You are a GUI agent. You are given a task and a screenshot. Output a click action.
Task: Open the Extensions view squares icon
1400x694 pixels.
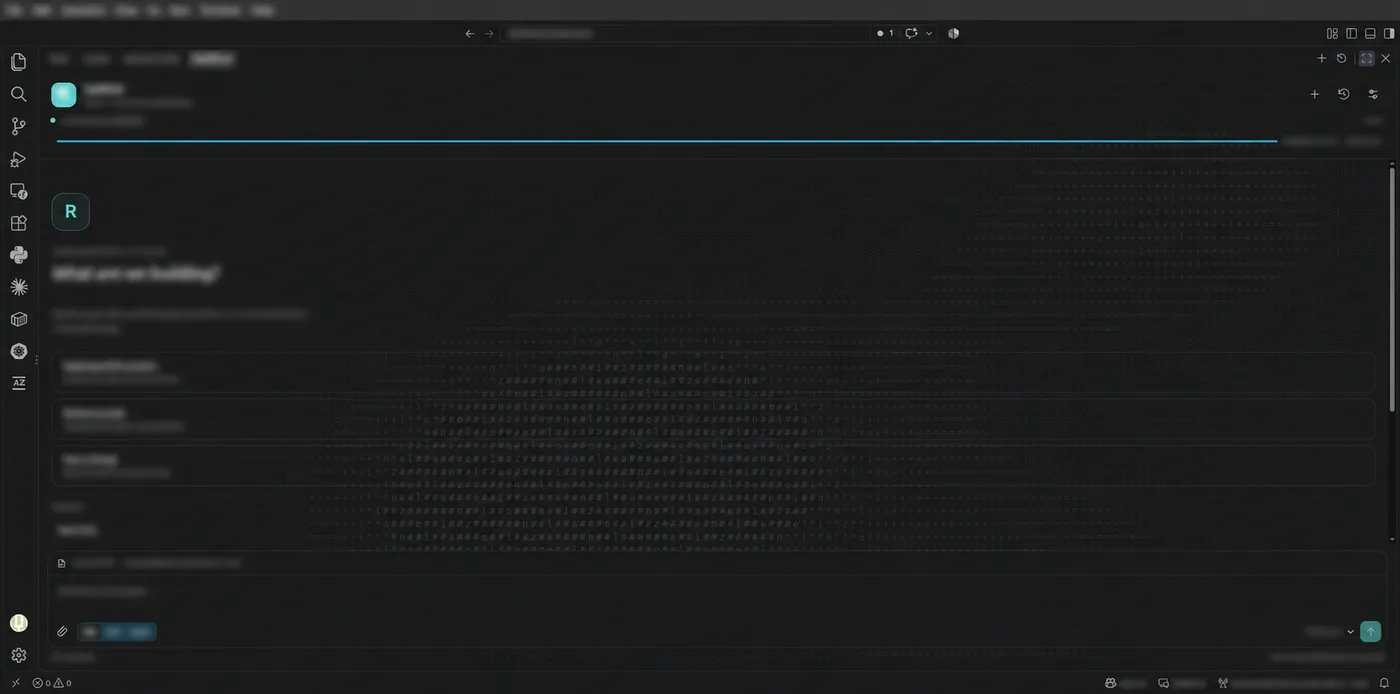pyautogui.click(x=18, y=223)
